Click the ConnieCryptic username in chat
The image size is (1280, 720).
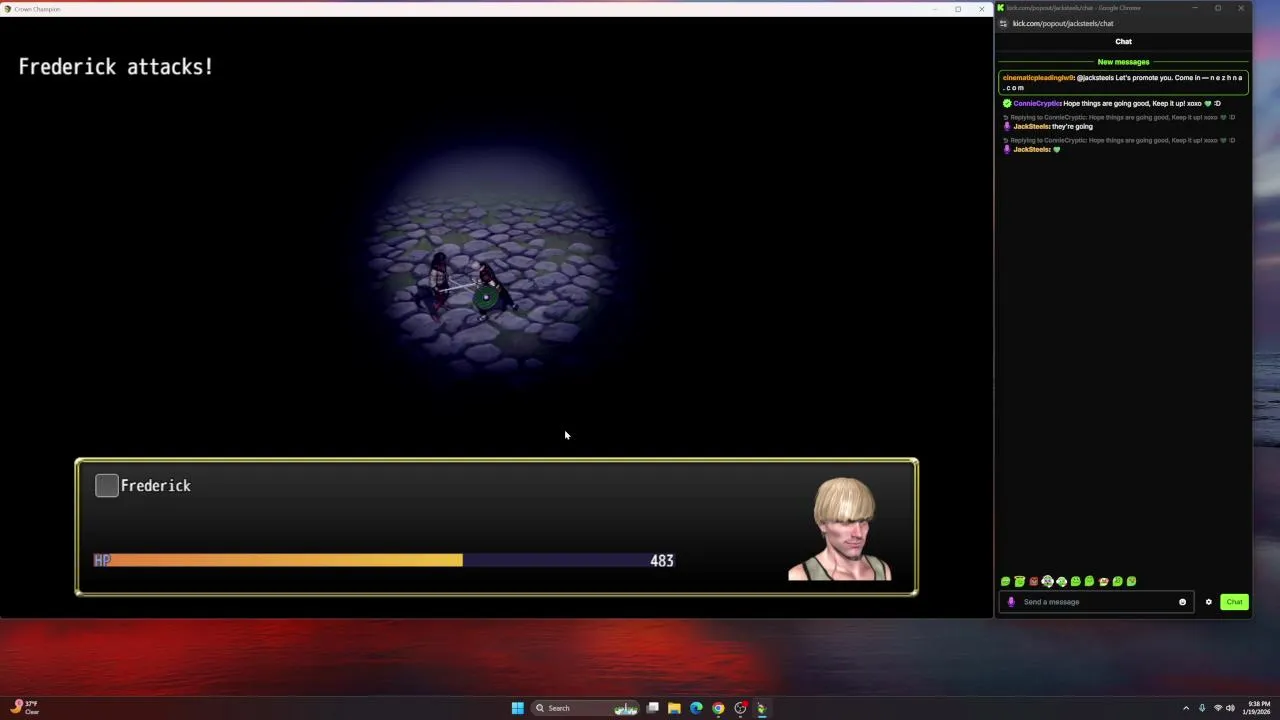pos(1037,104)
